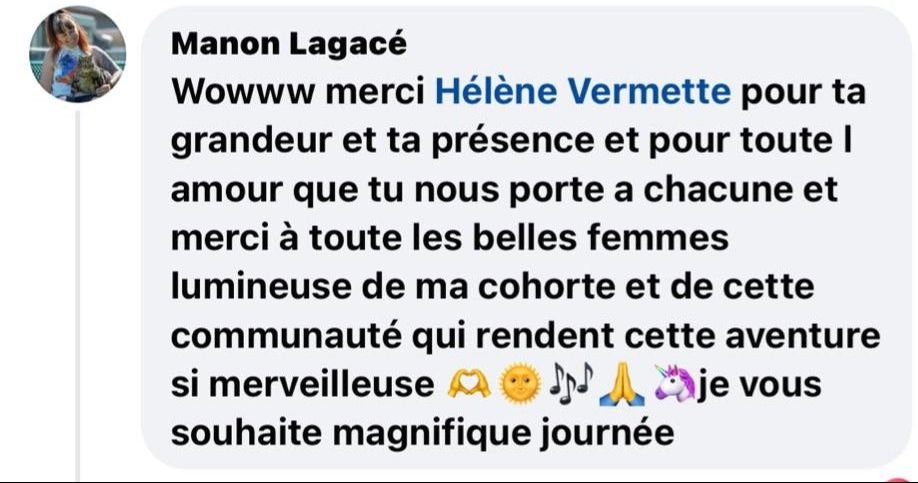This screenshot has width=918, height=483.
Task: Click the sun face emoji
Action: click(519, 385)
